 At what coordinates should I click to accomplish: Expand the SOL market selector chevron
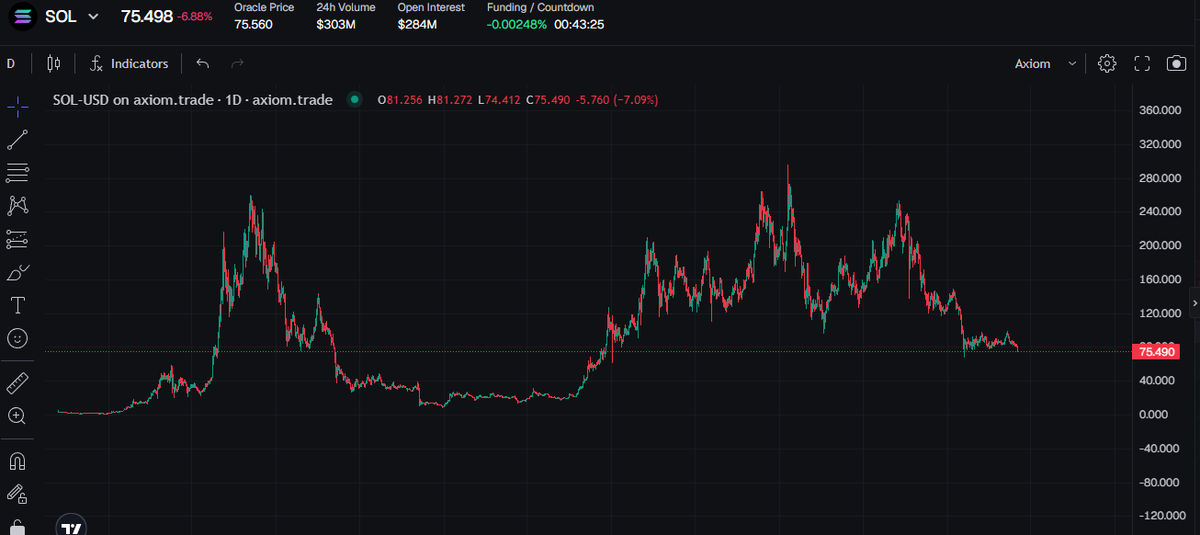point(94,17)
